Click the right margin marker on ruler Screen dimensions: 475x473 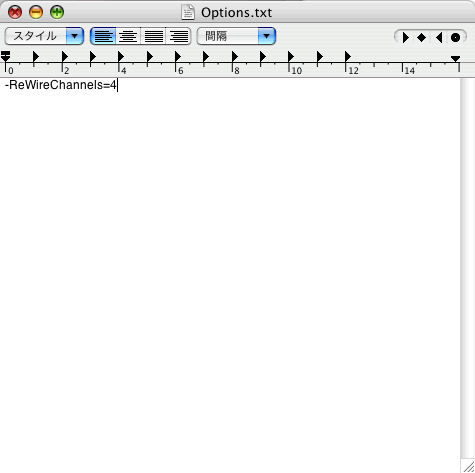click(455, 59)
